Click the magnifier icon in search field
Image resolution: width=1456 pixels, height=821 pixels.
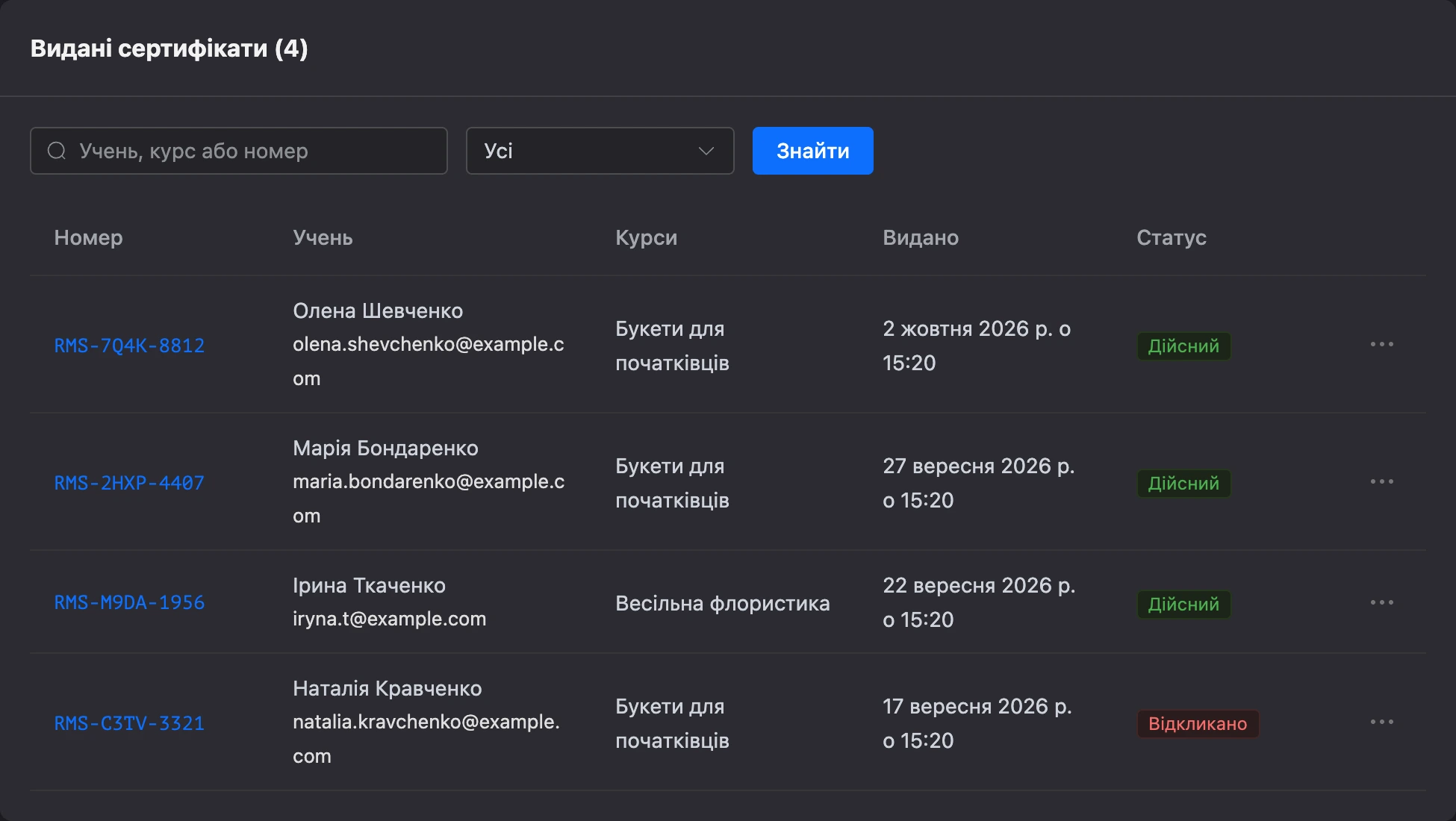[x=57, y=151]
